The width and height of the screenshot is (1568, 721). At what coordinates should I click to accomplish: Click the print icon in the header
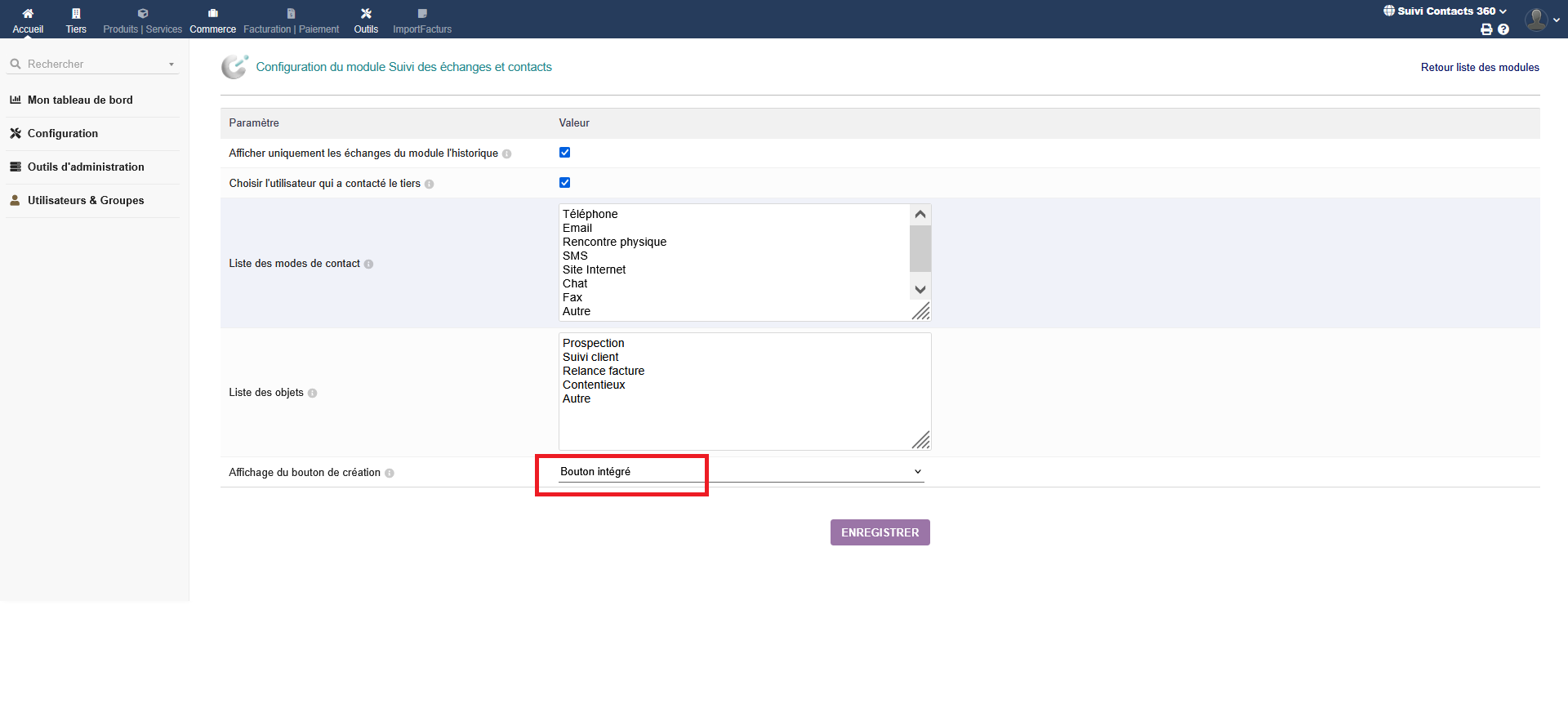point(1486,29)
